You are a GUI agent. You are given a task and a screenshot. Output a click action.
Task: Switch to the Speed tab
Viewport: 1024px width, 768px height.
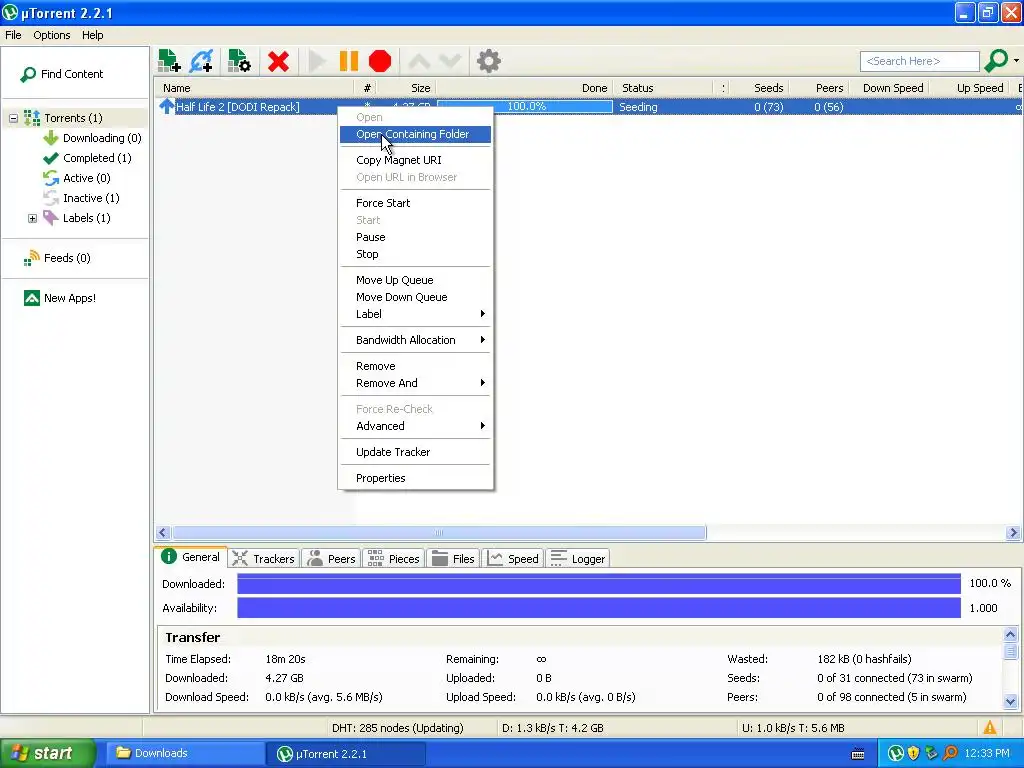pos(513,559)
